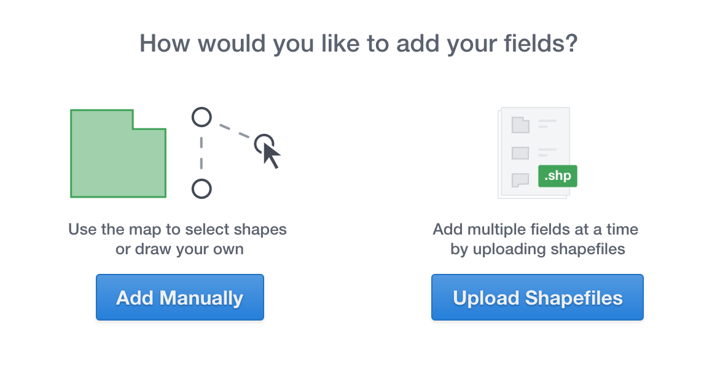Click the mouse cursor arrow icon
Screen dimensions: 720x366
coord(271,156)
